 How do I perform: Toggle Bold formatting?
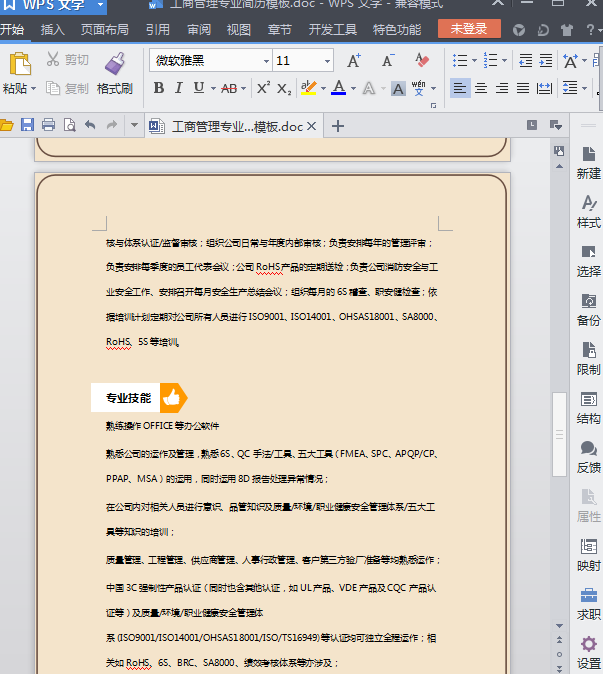[x=159, y=88]
